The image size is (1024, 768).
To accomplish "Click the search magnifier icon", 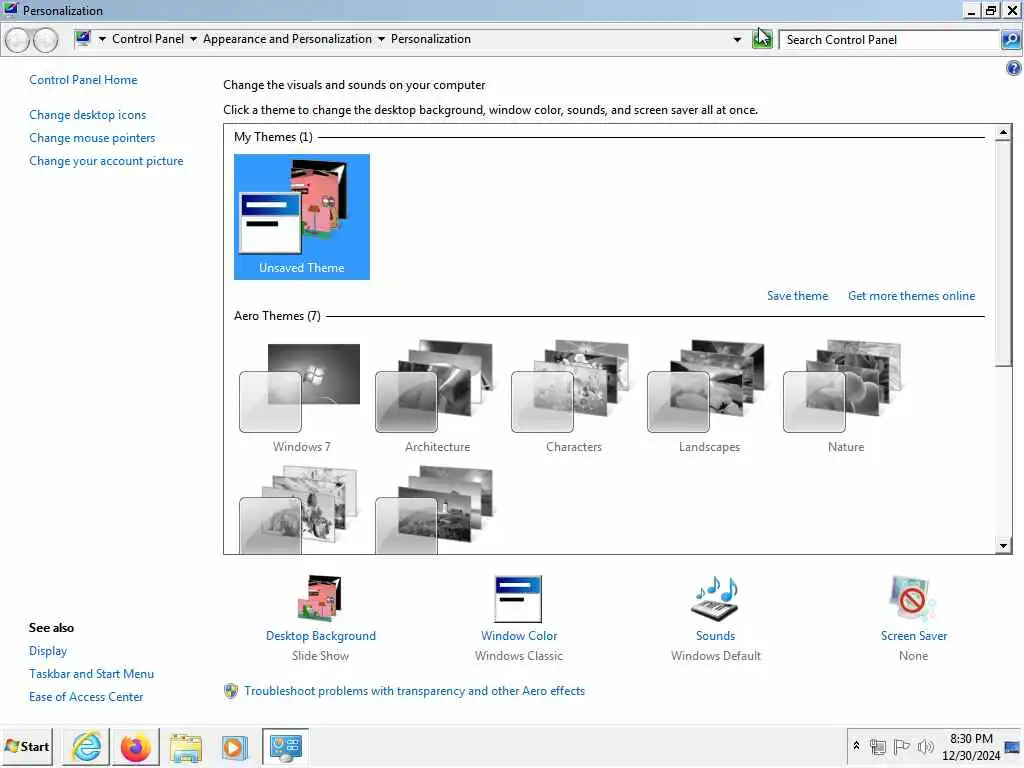I will click(x=1010, y=40).
